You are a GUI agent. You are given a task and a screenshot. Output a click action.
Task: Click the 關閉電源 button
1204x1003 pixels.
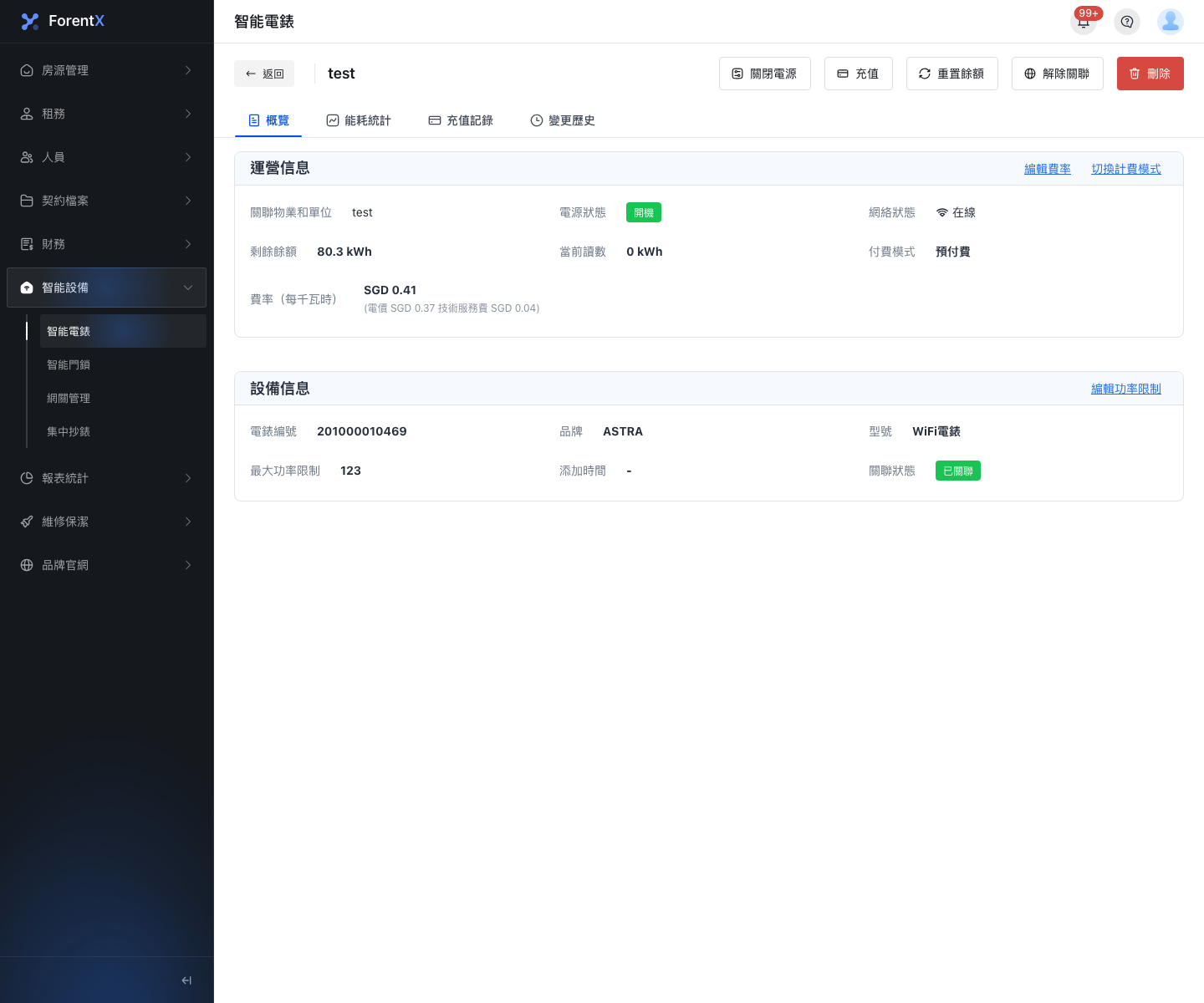pyautogui.click(x=765, y=74)
